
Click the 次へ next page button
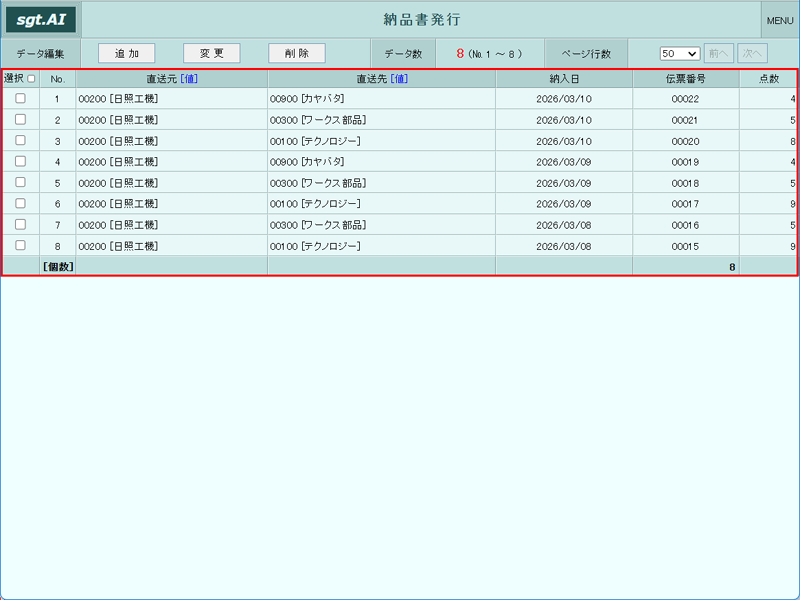752,53
